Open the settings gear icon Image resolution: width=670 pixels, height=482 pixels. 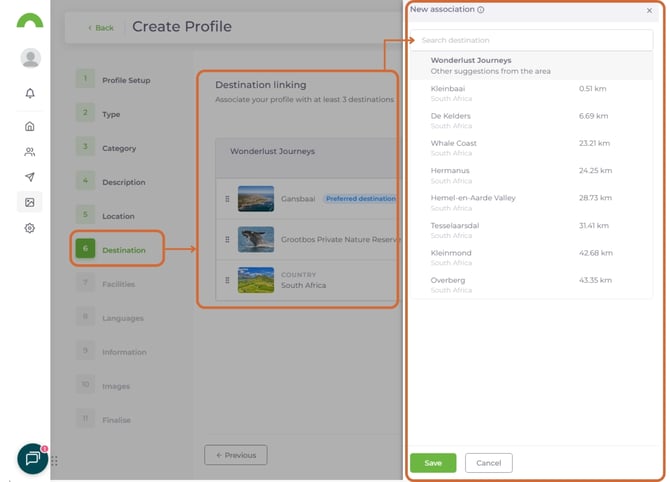point(30,228)
